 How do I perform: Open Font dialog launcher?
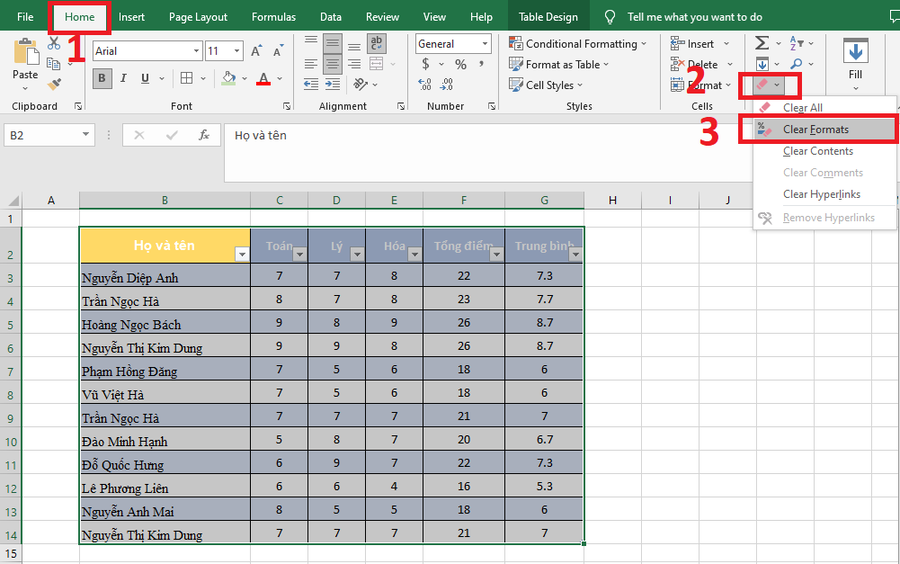coord(286,106)
